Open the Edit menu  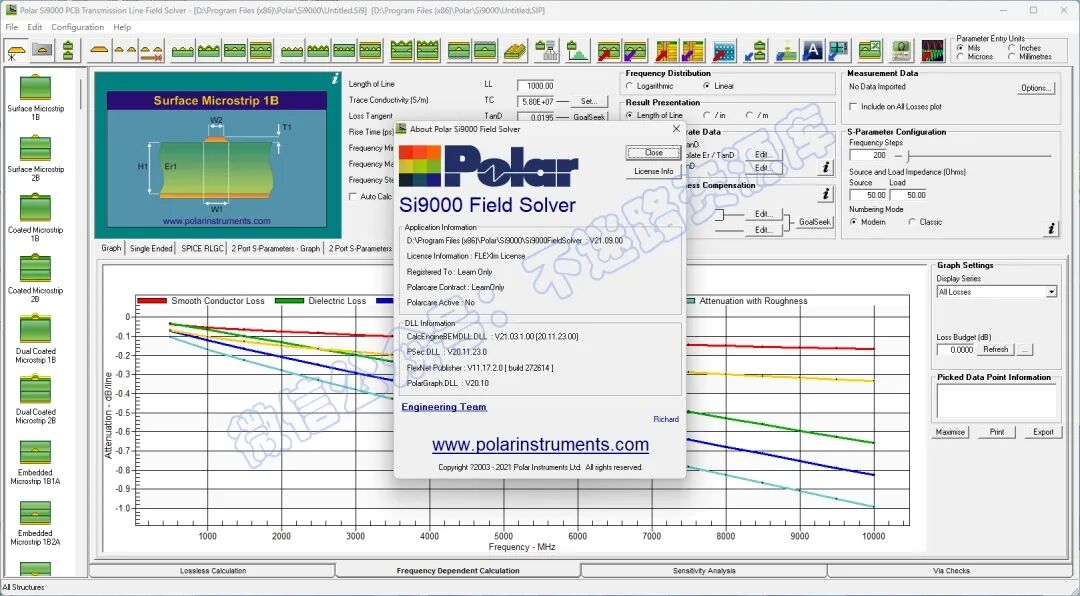[34, 27]
